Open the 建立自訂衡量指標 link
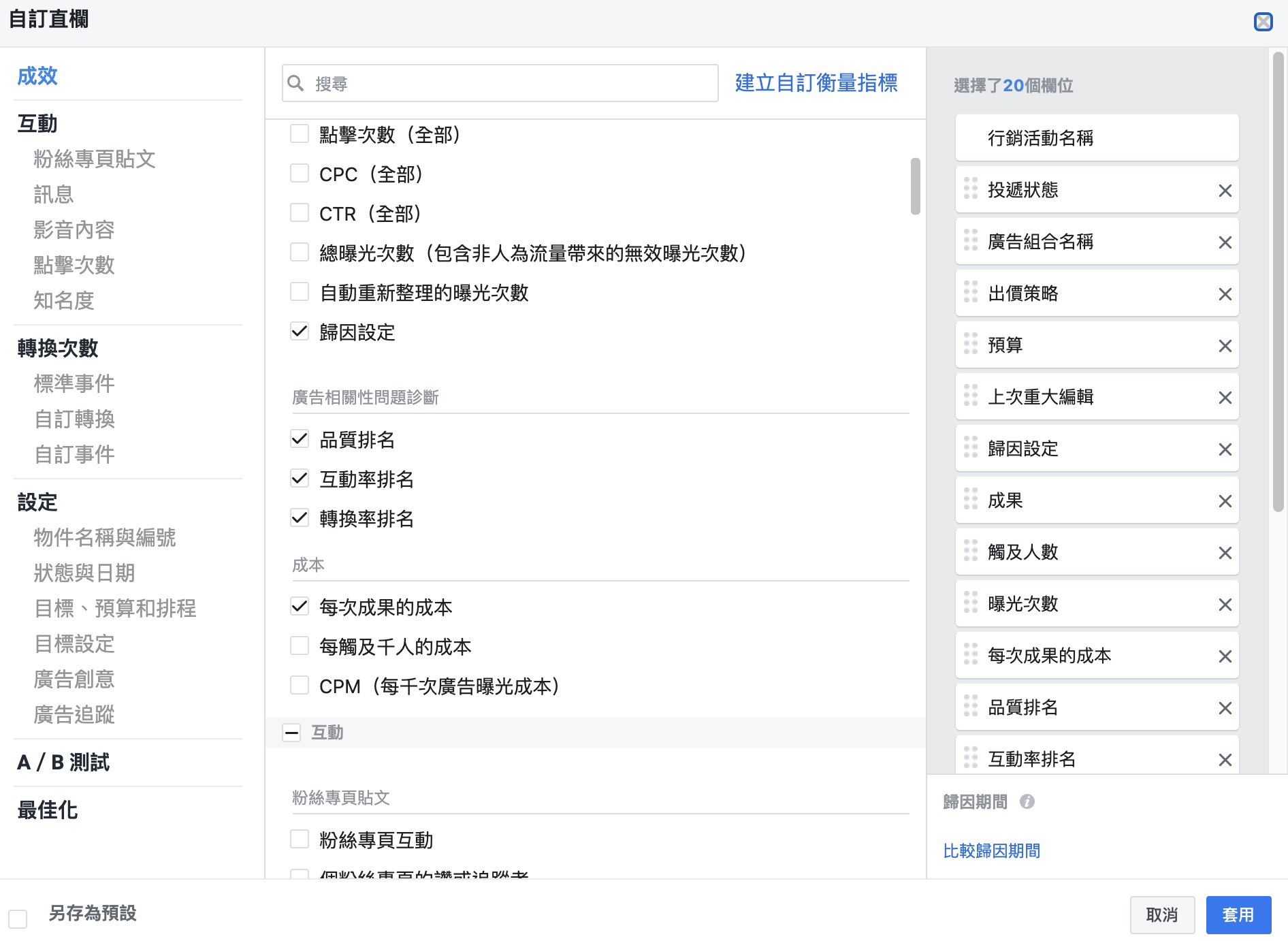 pos(816,83)
